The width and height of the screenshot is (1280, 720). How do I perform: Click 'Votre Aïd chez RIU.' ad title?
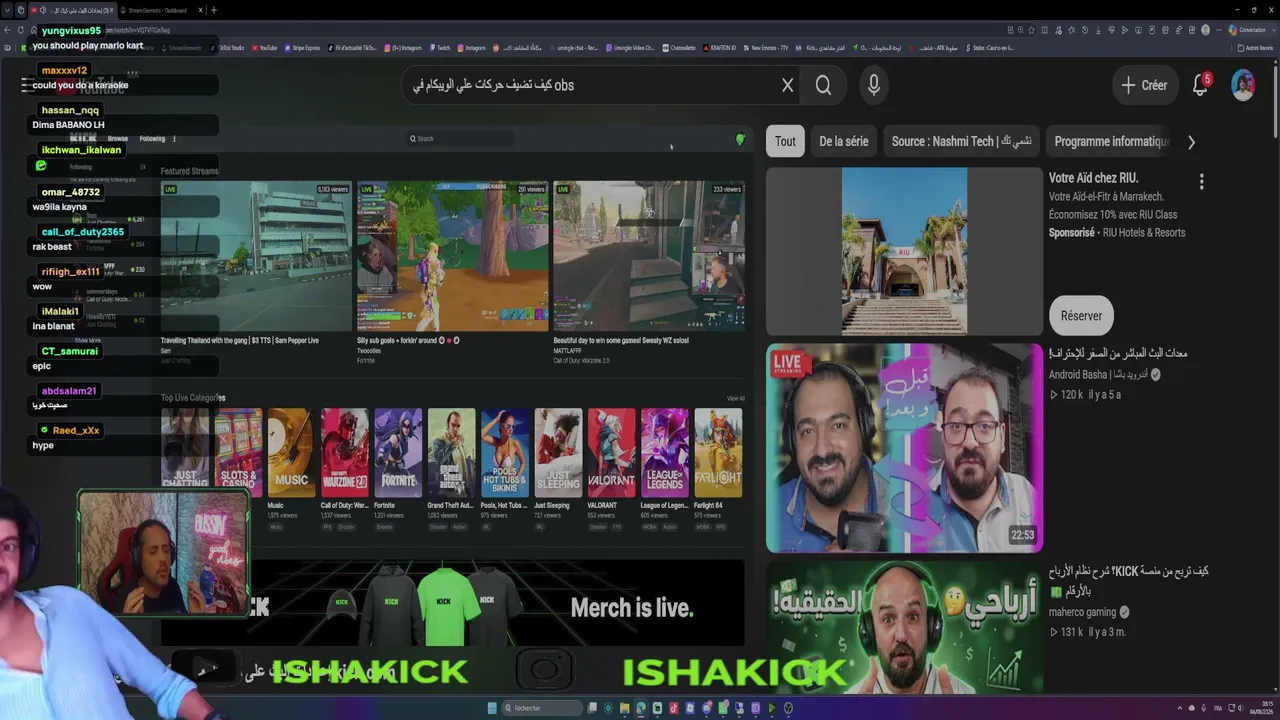click(1093, 178)
